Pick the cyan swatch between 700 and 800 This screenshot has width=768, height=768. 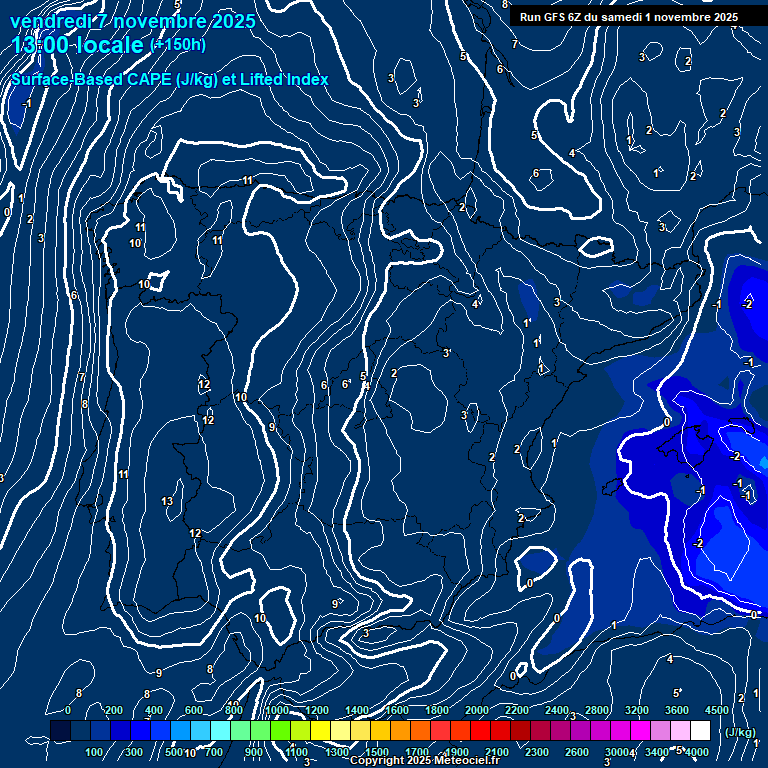click(220, 730)
